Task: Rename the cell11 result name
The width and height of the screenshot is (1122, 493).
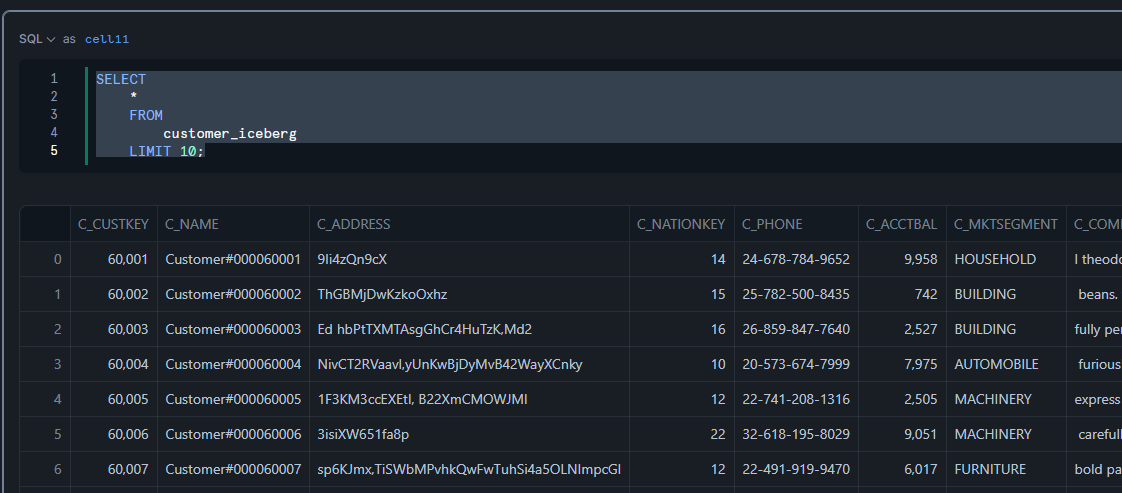Action: pos(107,39)
